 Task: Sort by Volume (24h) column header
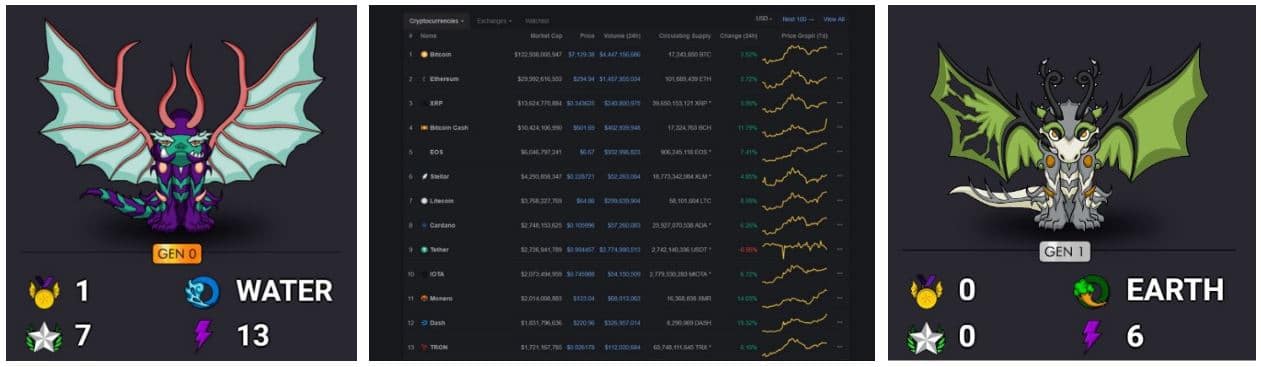pos(623,35)
